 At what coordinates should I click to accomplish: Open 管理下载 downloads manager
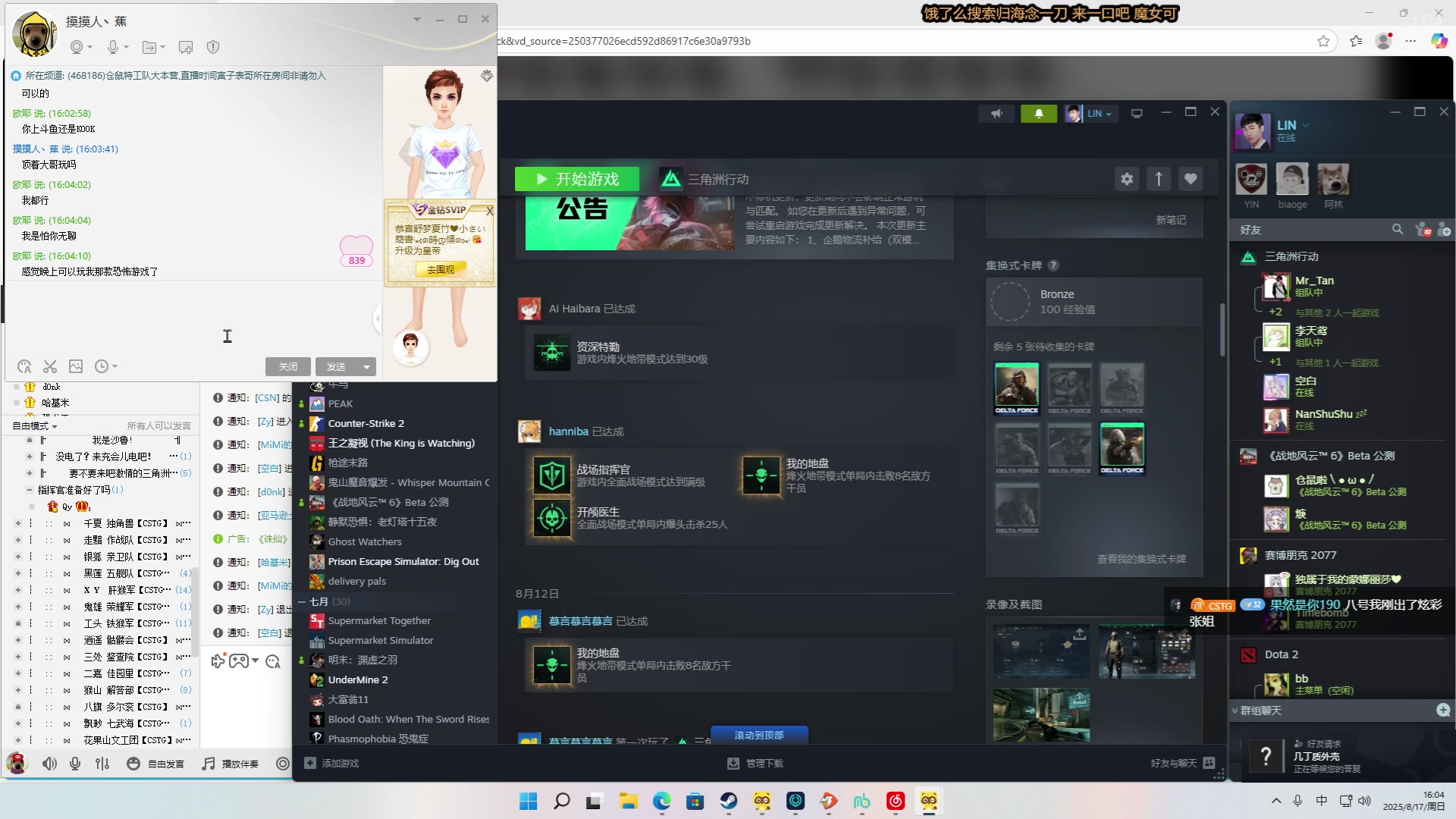pyautogui.click(x=755, y=764)
